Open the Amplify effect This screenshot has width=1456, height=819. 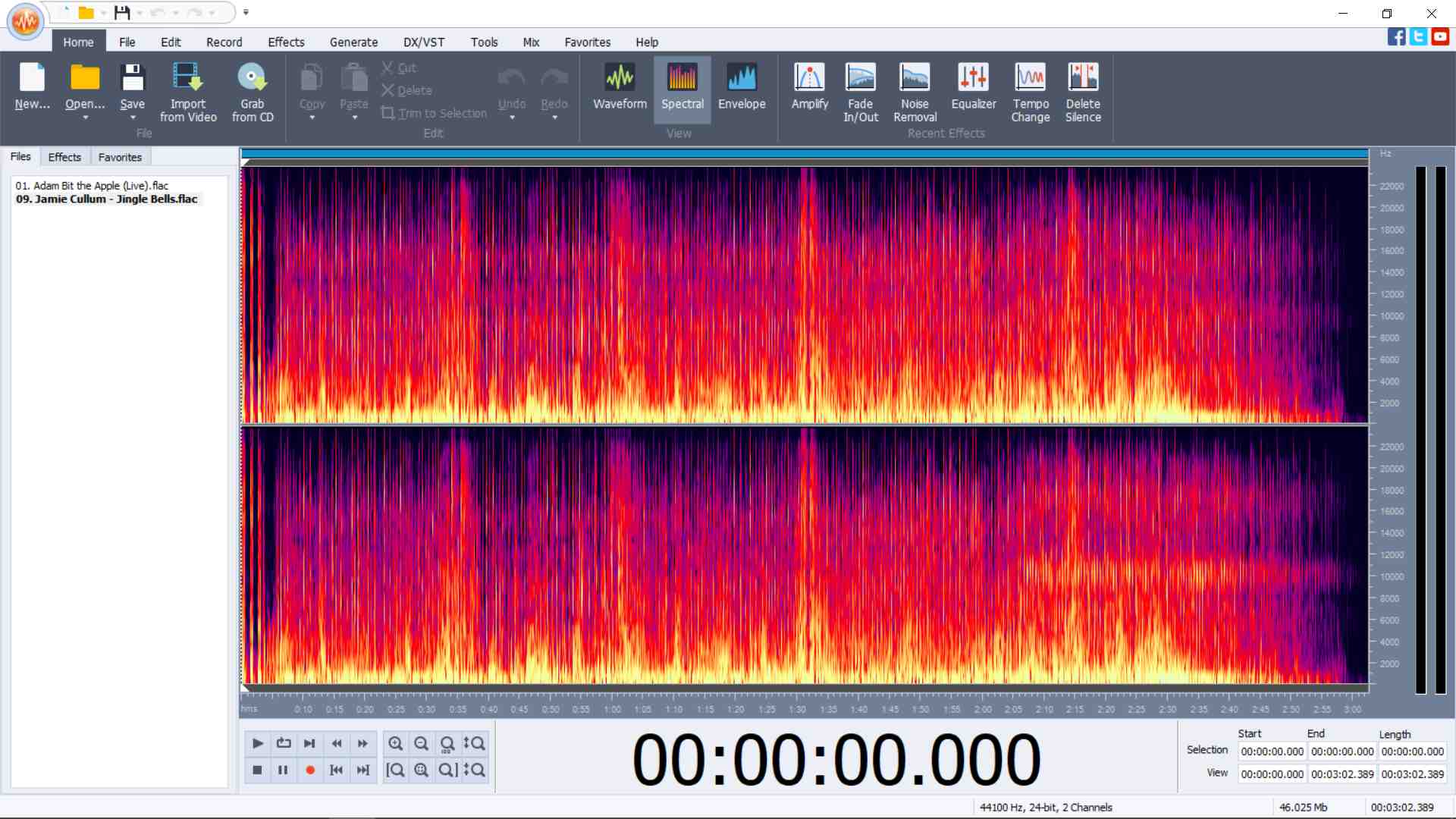(x=809, y=87)
